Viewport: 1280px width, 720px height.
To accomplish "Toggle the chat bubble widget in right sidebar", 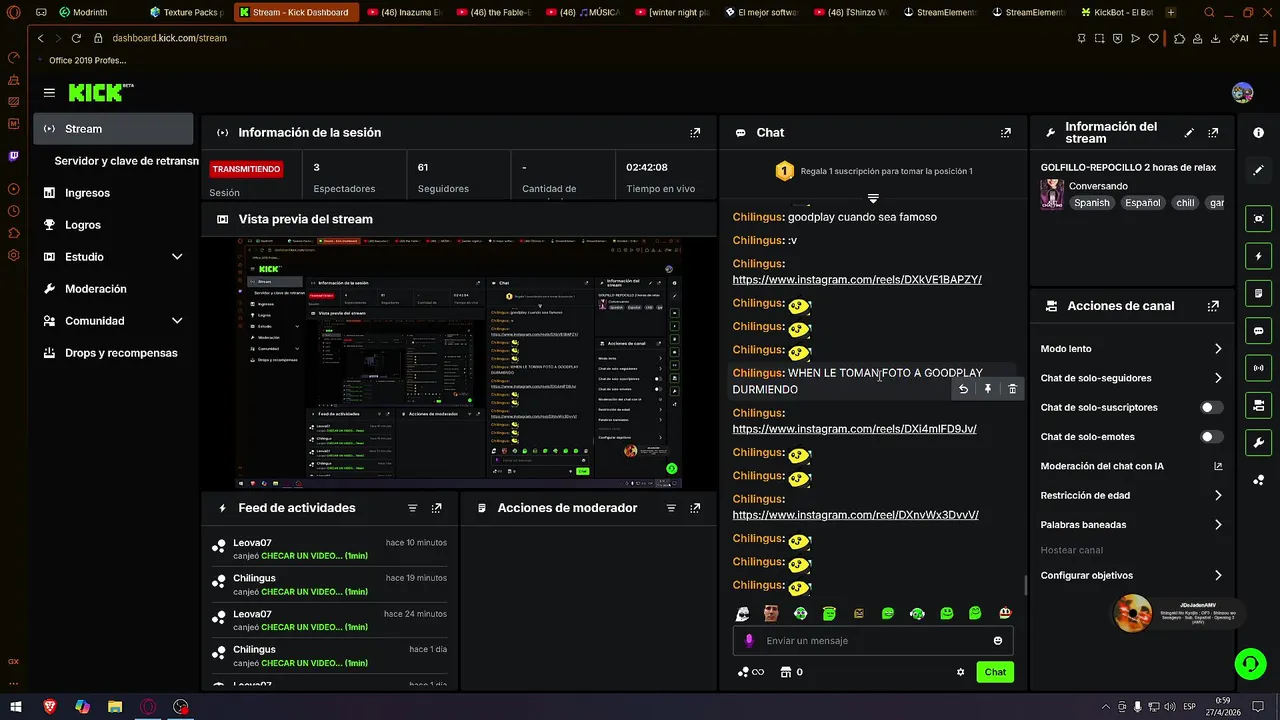I will 1258,331.
